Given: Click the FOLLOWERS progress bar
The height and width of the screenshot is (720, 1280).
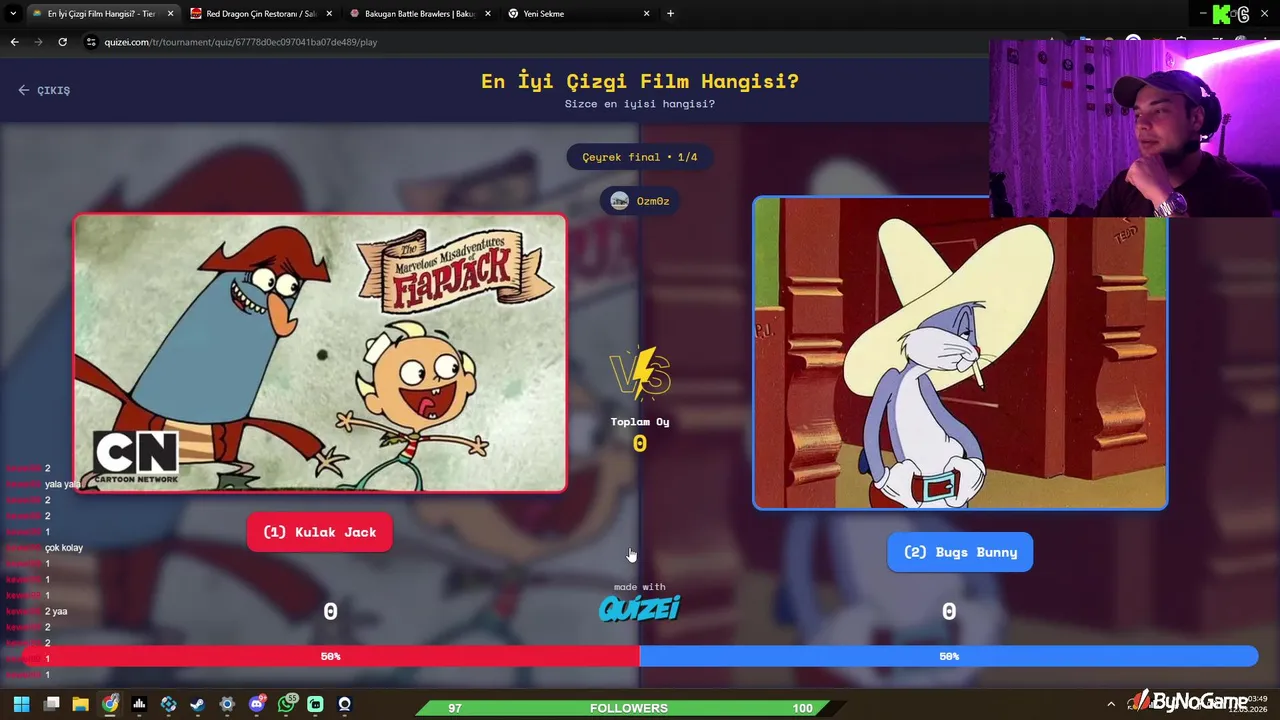Looking at the screenshot, I should click(628, 708).
